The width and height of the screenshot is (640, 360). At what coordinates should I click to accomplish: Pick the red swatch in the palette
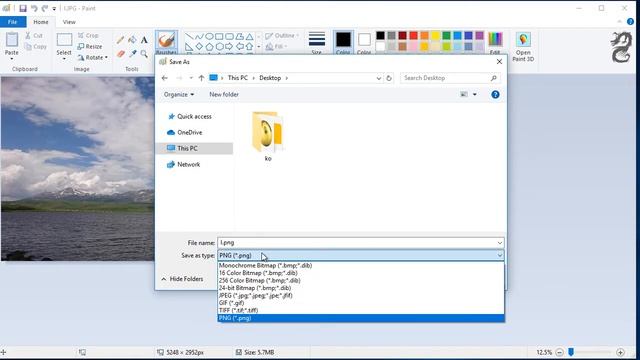(413, 36)
